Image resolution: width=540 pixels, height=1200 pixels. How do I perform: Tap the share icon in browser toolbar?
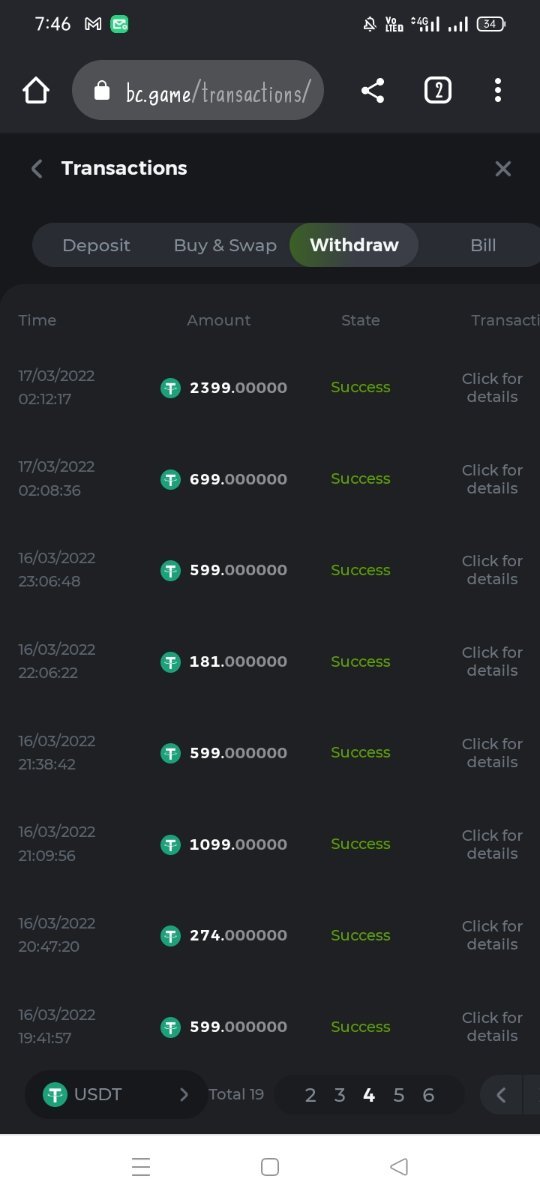pos(372,91)
